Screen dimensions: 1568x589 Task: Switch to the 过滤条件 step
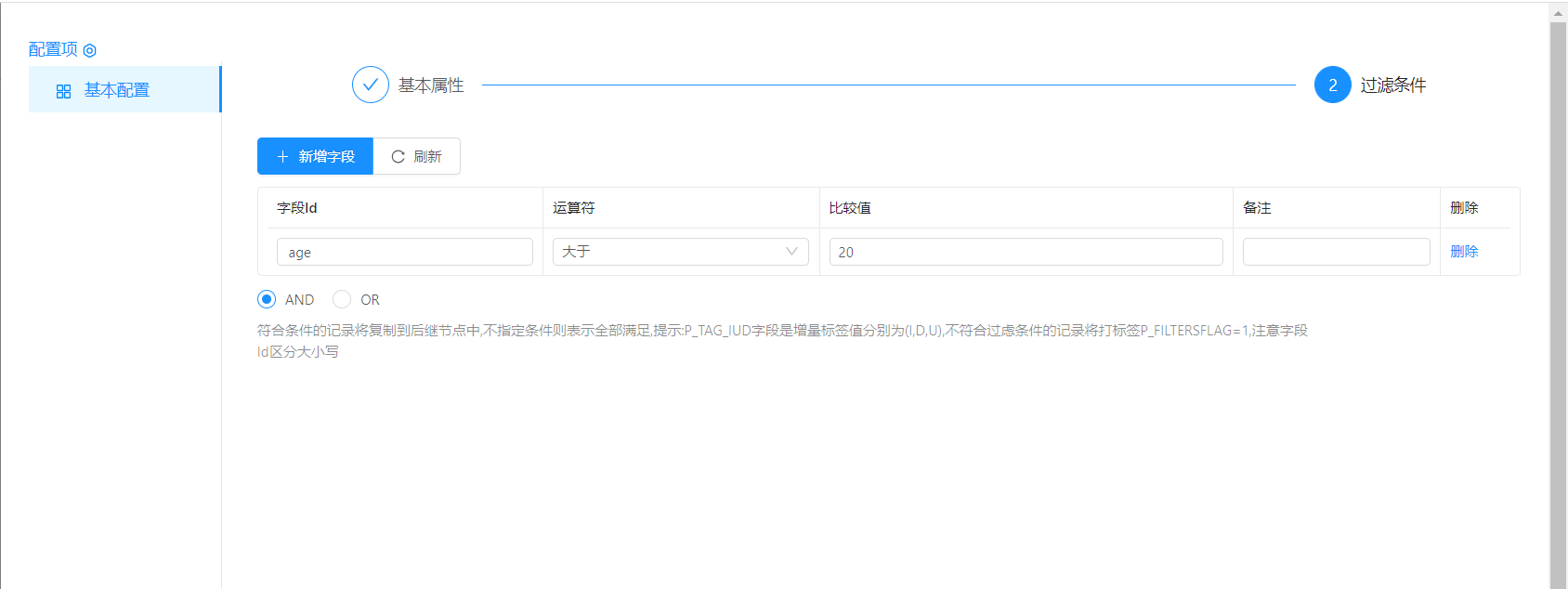coord(1392,85)
